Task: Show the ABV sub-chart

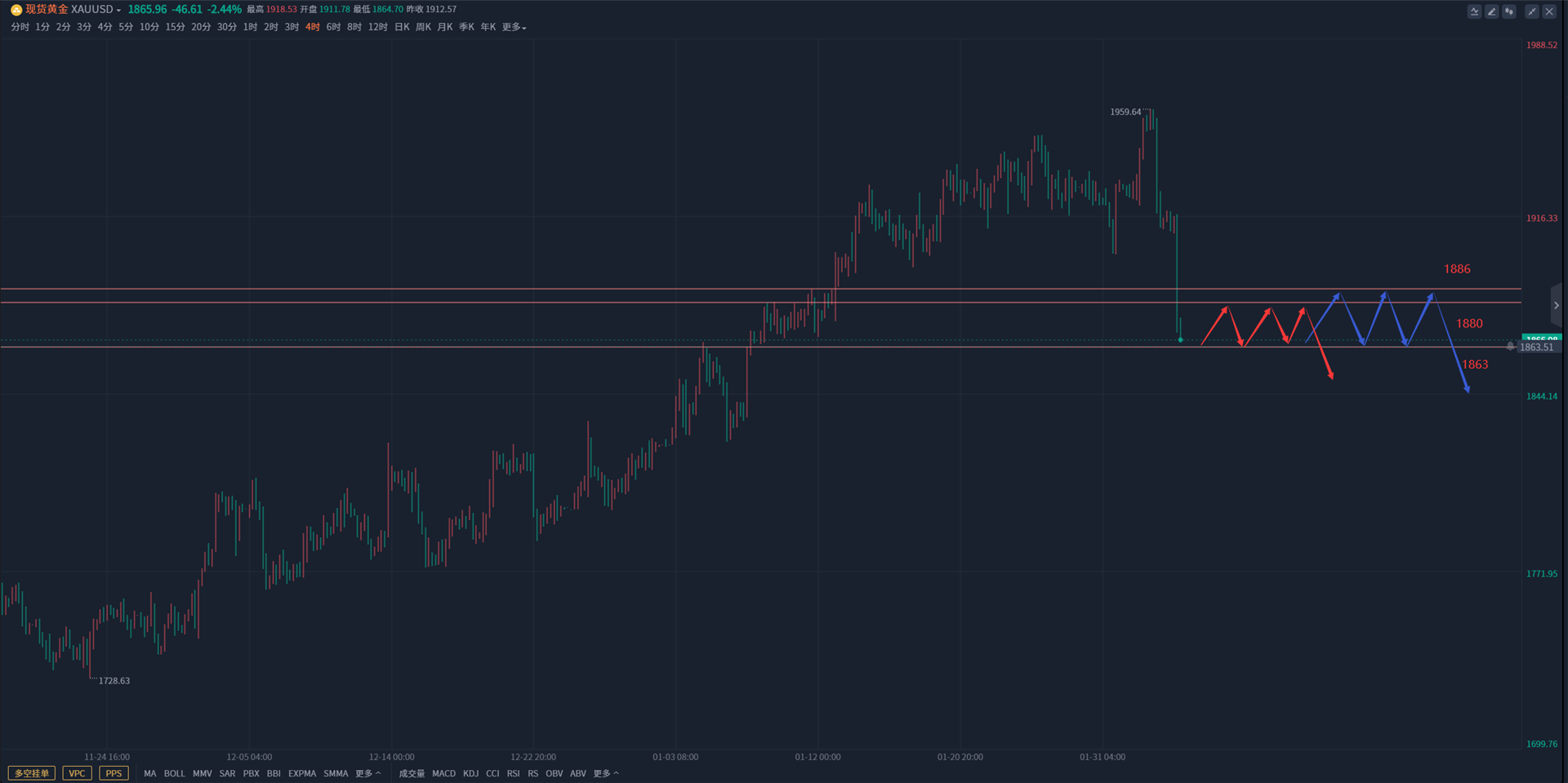Action: click(x=578, y=773)
